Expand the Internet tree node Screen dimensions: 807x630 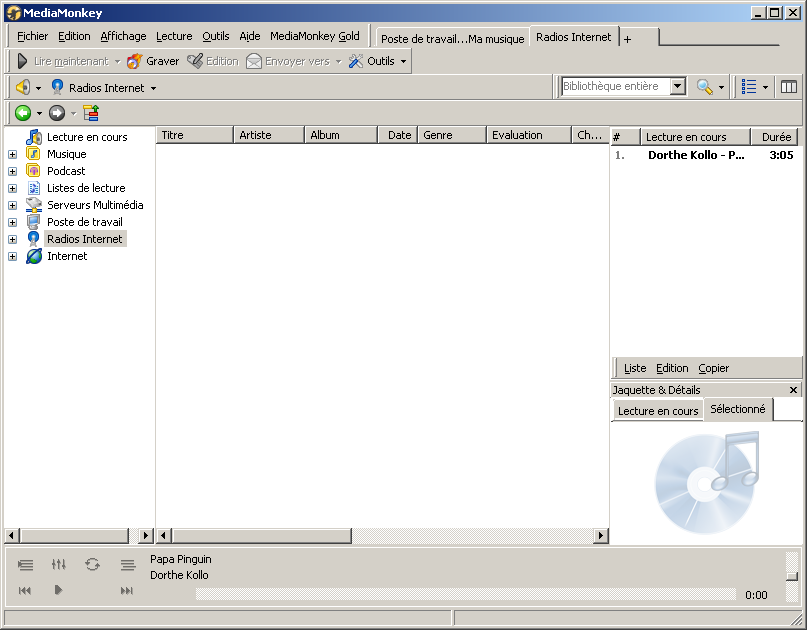12,256
